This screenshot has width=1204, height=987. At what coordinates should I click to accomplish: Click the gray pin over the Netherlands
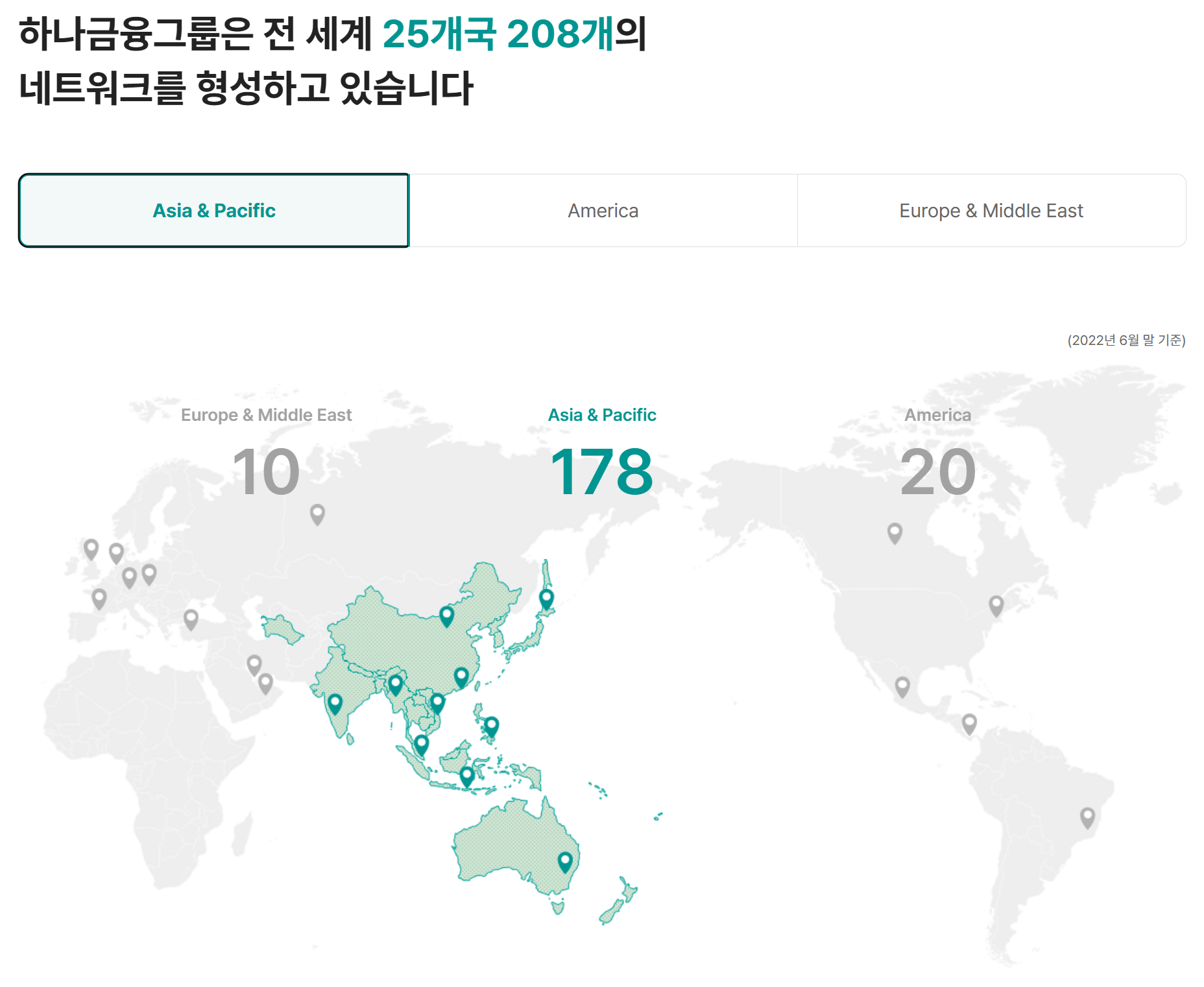(x=116, y=554)
